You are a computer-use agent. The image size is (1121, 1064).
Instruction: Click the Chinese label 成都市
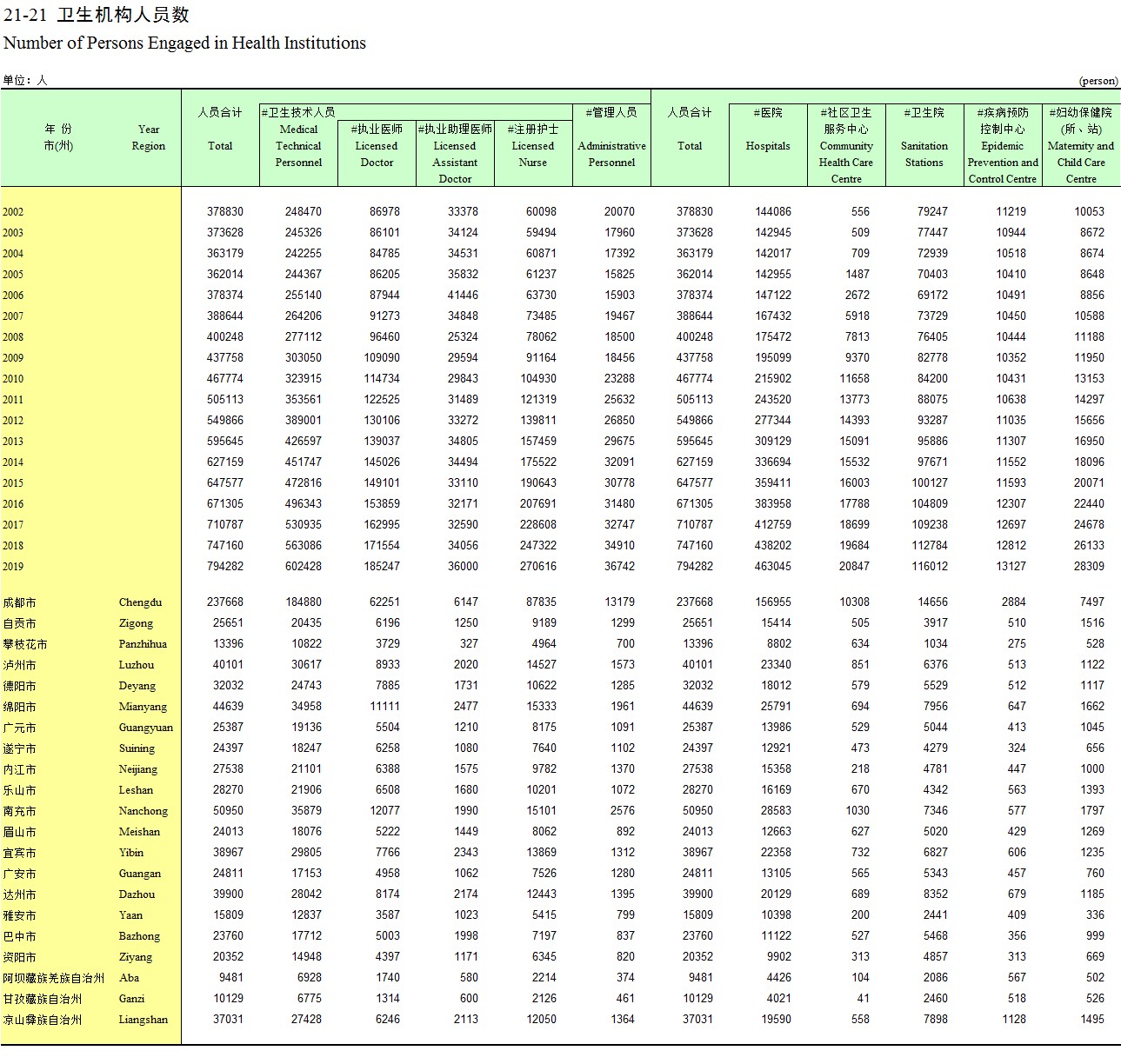tap(19, 602)
